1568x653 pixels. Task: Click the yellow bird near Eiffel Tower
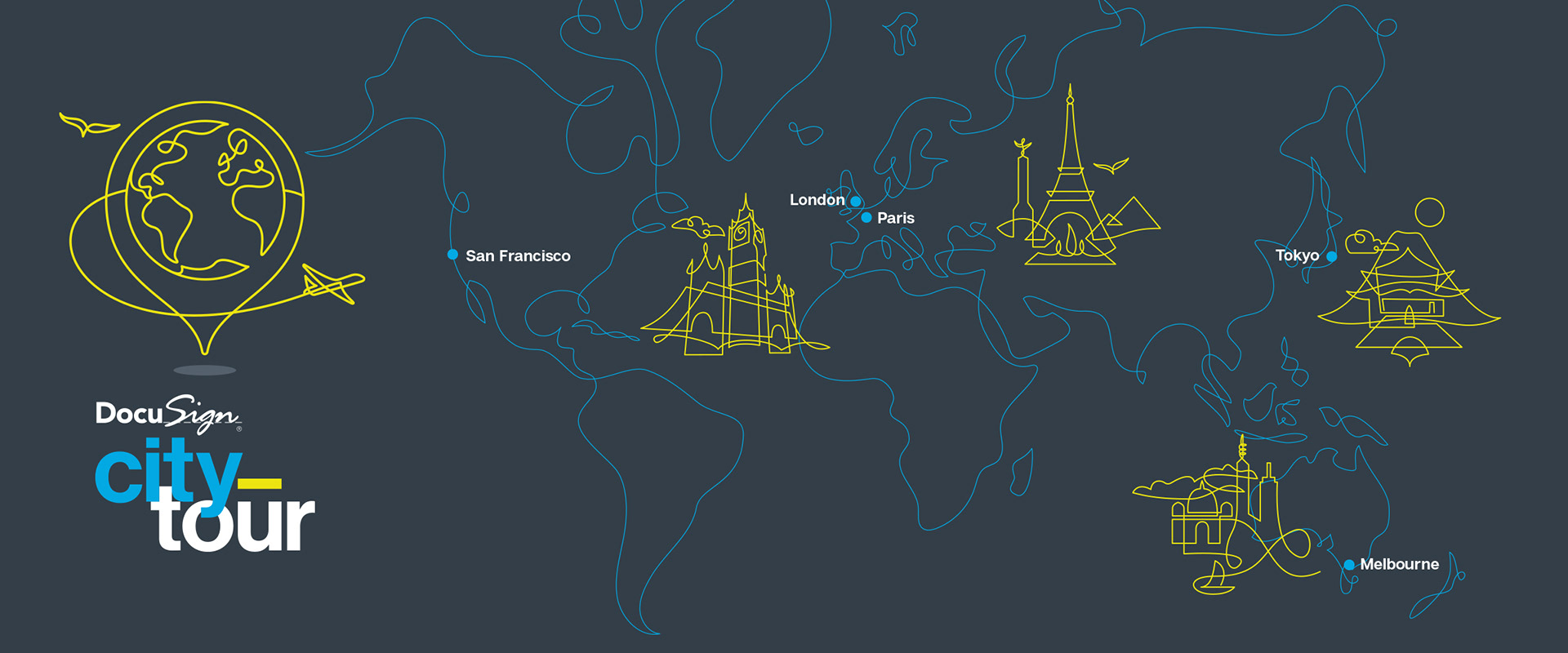coord(1111,166)
